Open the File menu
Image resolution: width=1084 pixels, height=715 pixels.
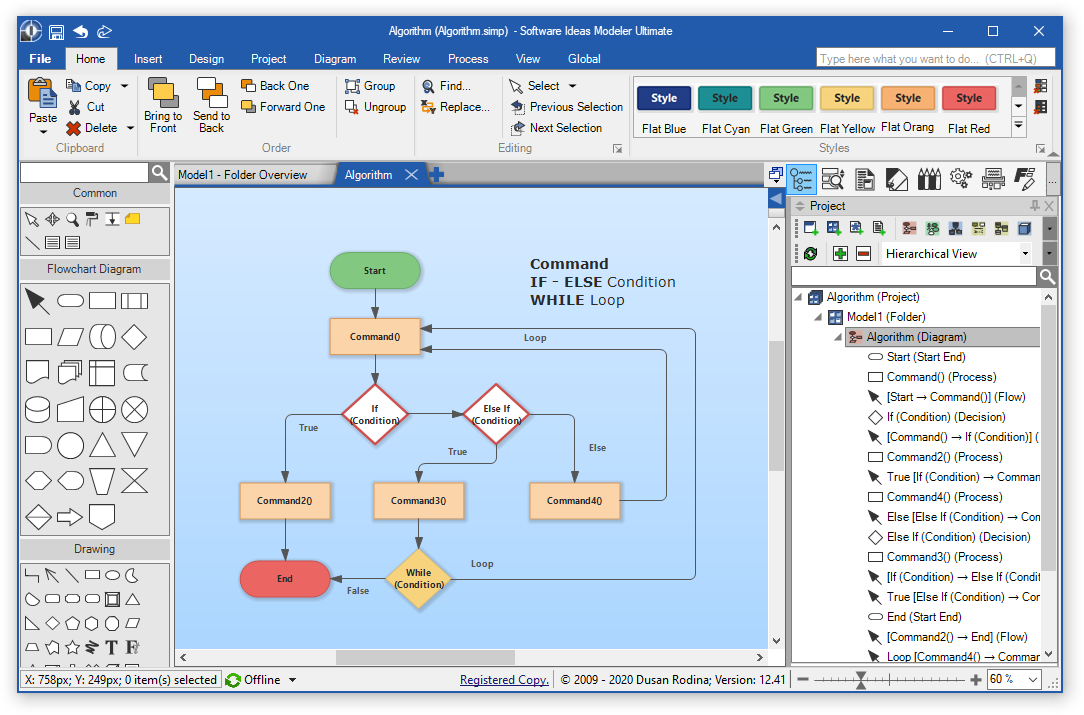[x=40, y=59]
